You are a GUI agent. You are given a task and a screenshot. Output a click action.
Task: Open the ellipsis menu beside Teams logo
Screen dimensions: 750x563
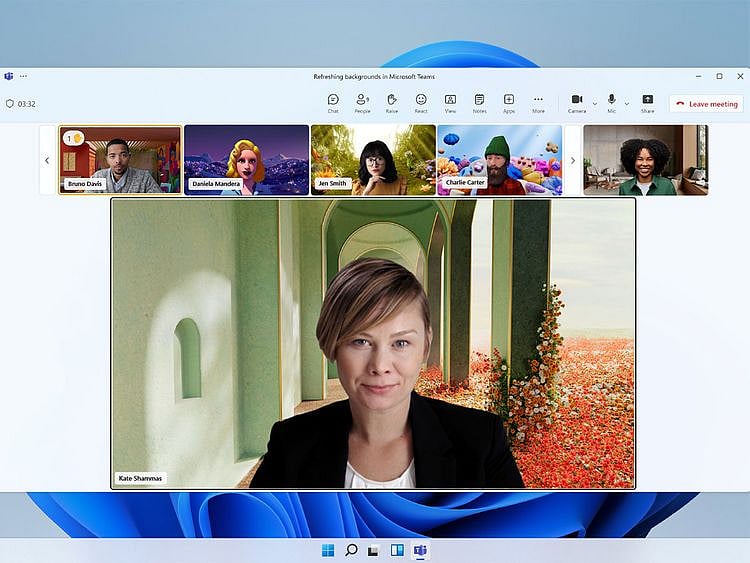coord(23,76)
